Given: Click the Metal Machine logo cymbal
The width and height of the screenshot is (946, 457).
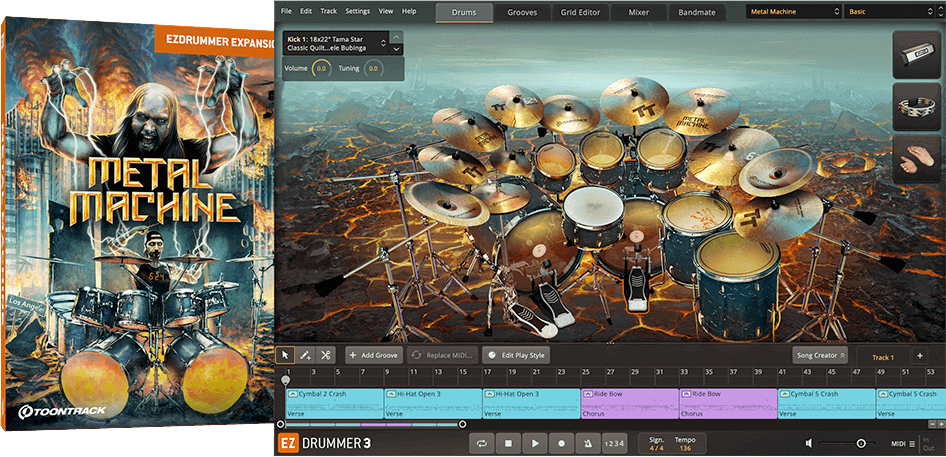Looking at the screenshot, I should (702, 112).
